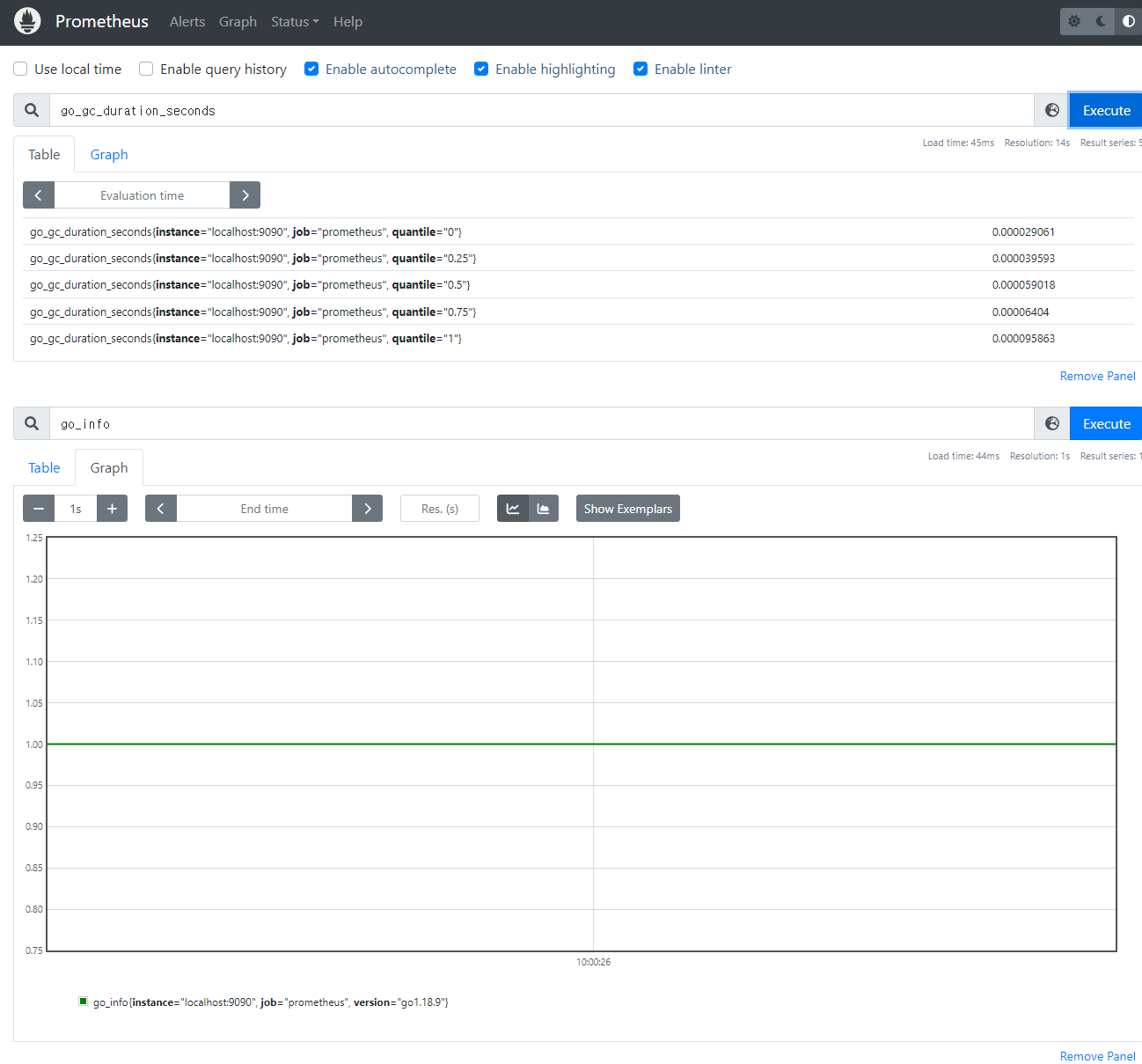Click search icon beside go_gc_duration_seconds query
1142x1064 pixels.
[x=32, y=110]
